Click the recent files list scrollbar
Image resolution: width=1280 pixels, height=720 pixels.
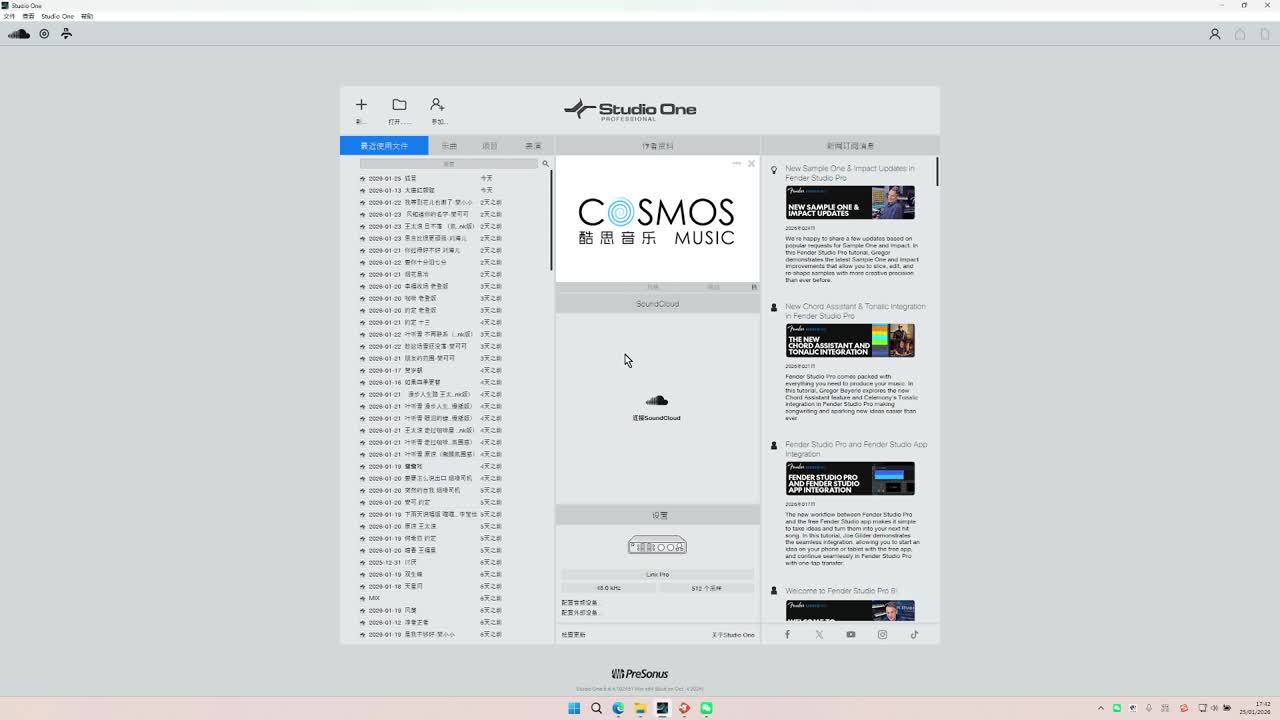click(551, 220)
